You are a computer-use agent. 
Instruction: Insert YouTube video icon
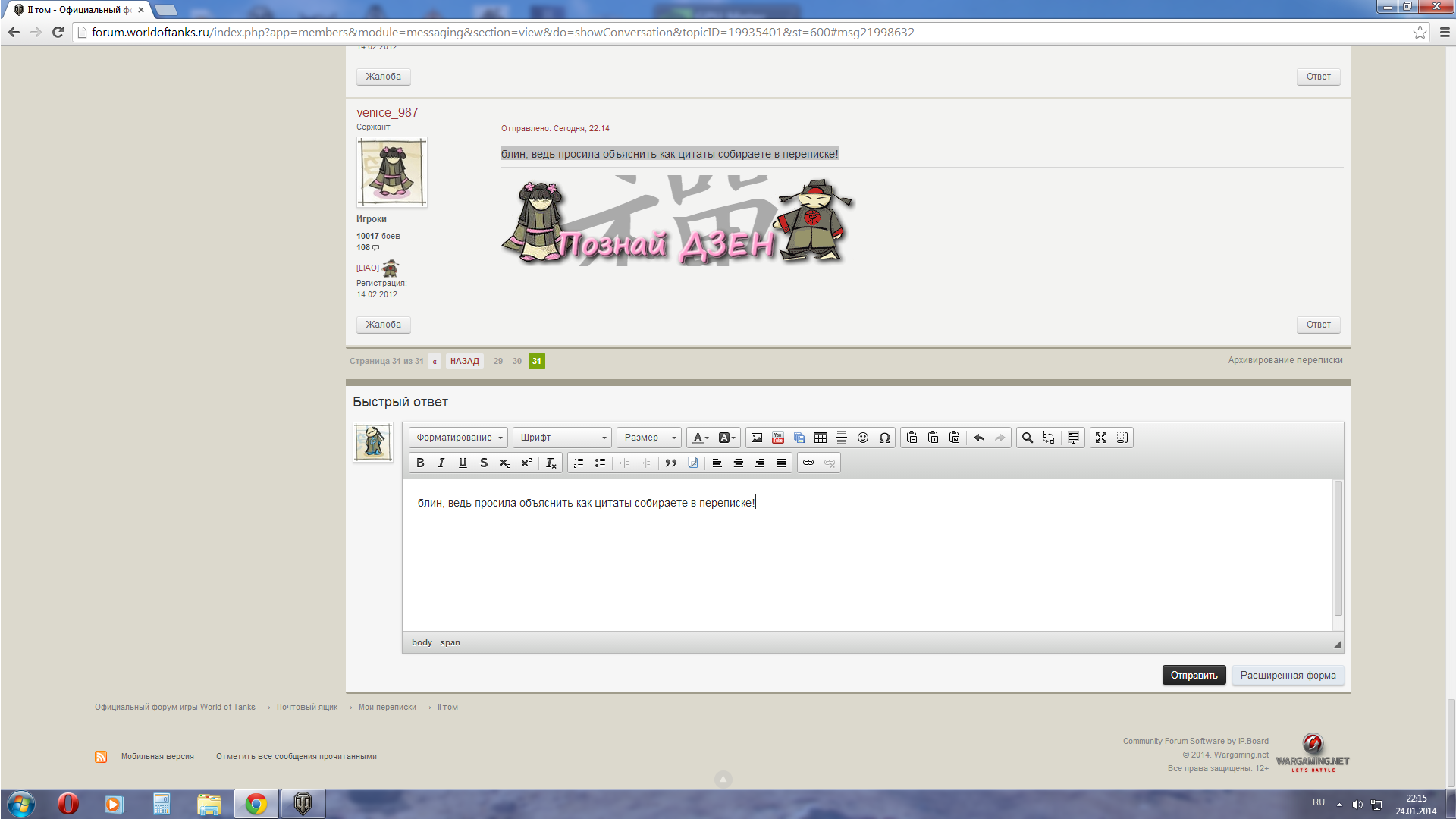tap(778, 438)
